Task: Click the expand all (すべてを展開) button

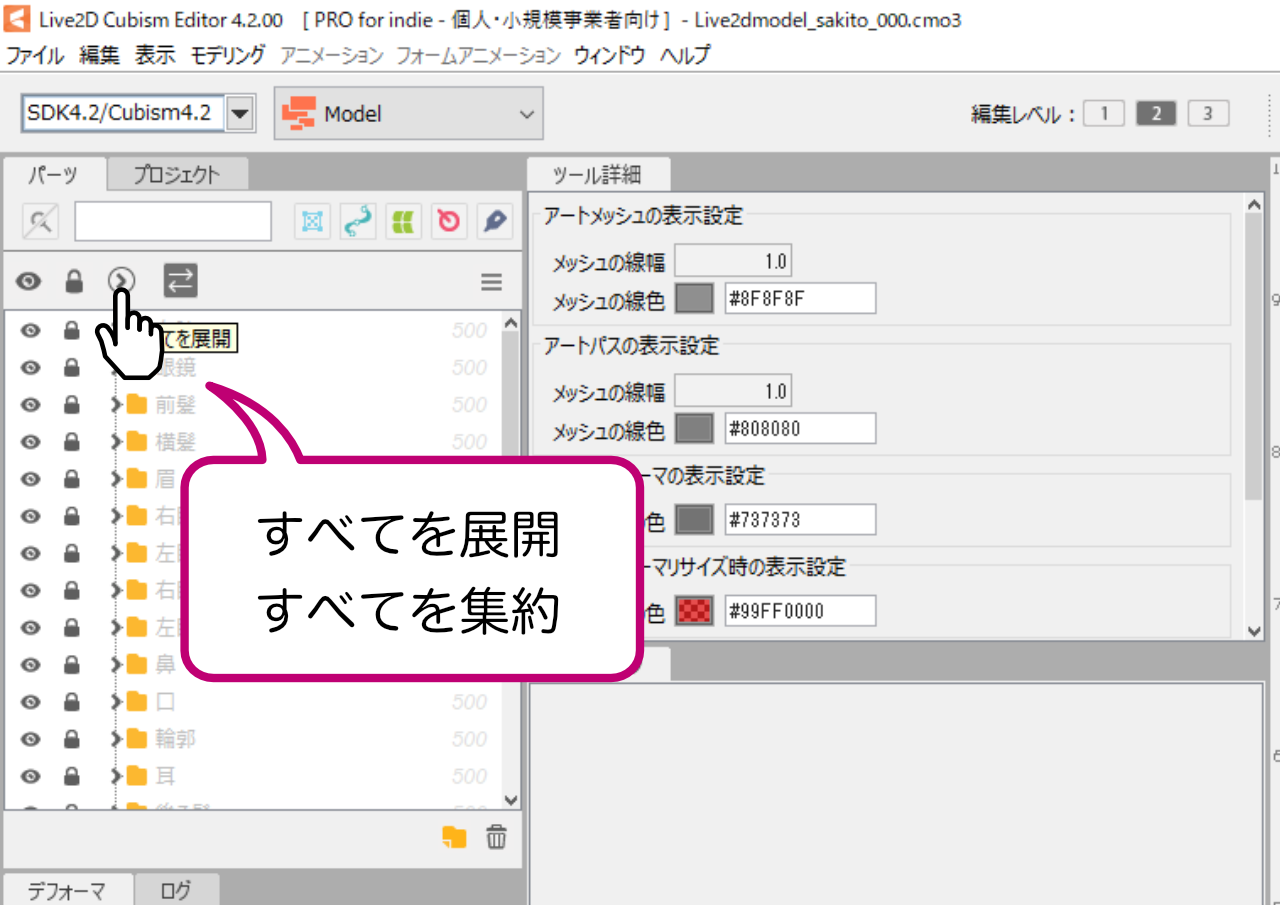Action: coord(122,282)
